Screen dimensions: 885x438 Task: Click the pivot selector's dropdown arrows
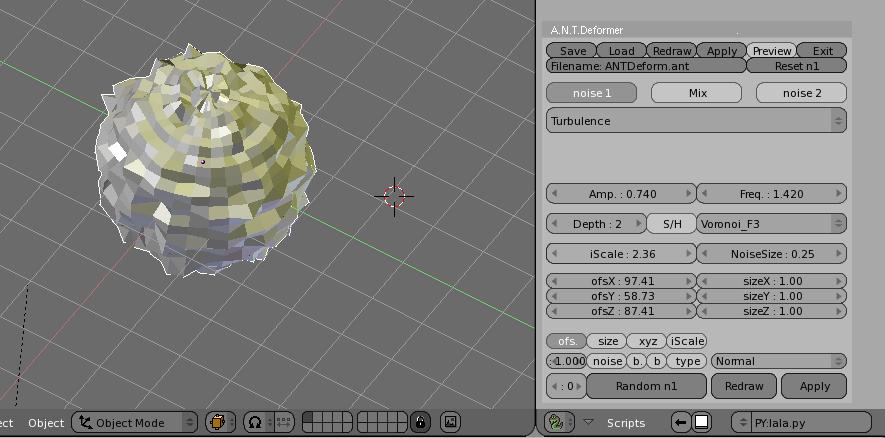(x=269, y=422)
